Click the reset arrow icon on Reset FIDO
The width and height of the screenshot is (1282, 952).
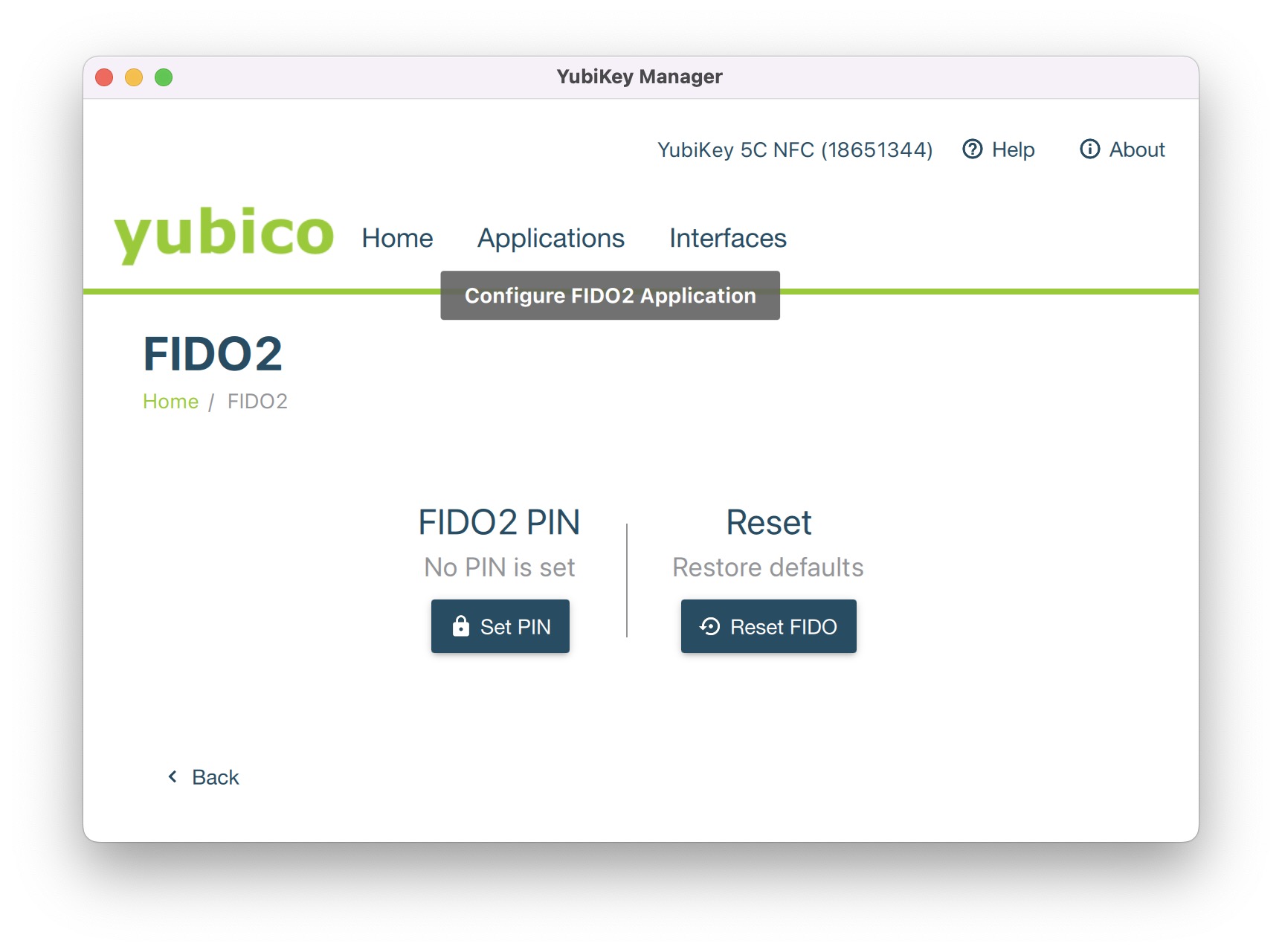pos(710,626)
